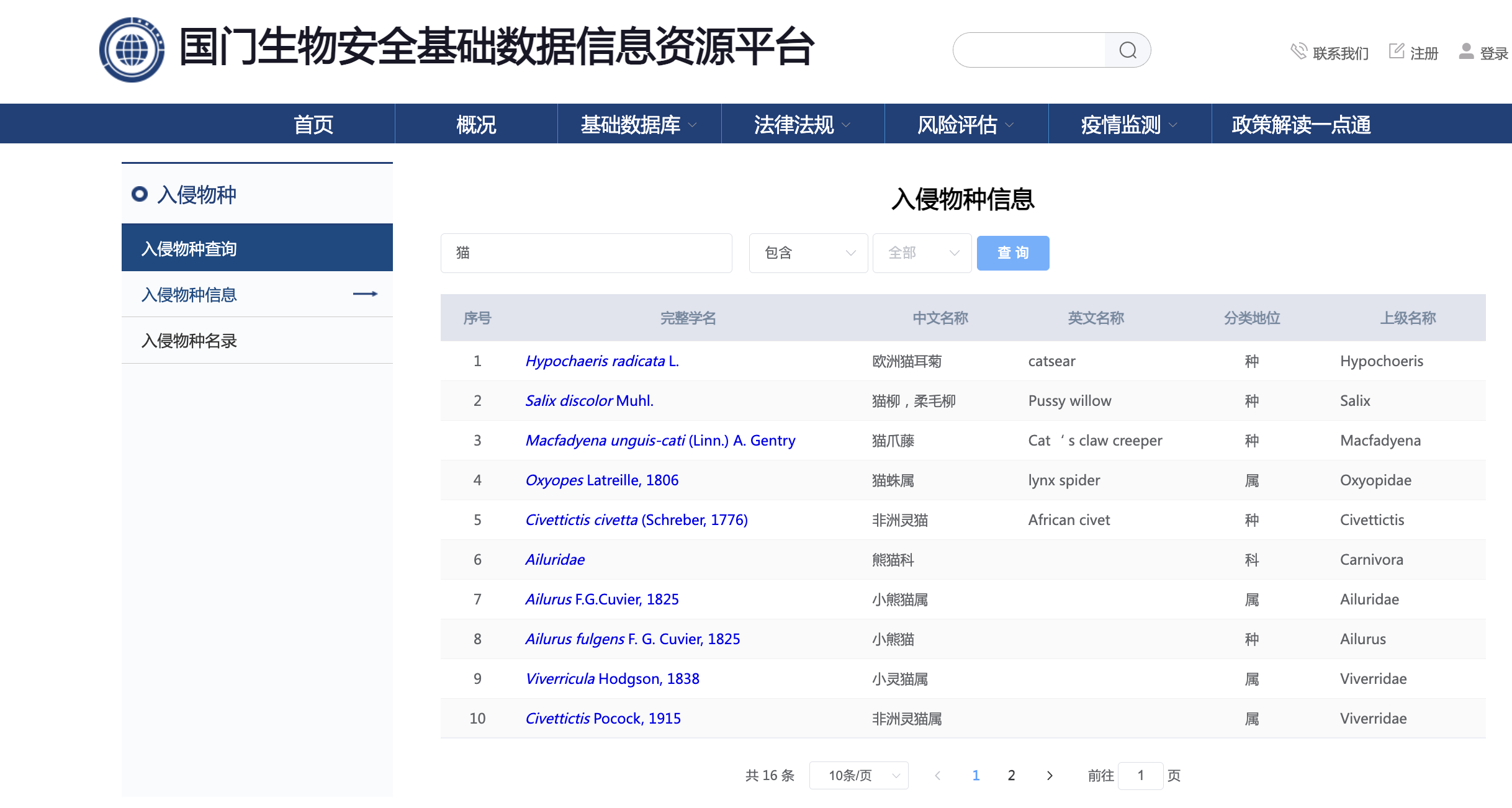Go to next results page arrow
Screen dimensions: 1512x808
[x=1050, y=775]
